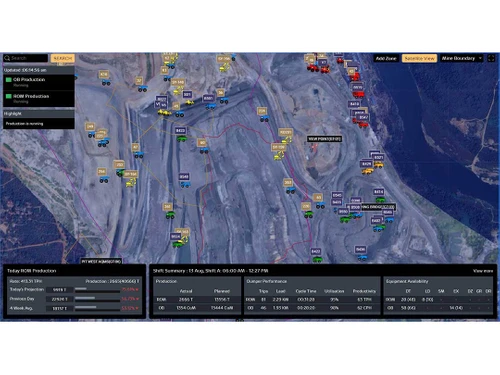Select the blue truck labeled 8549
Image resolution: width=500 pixels, height=375 pixels.
pos(185,184)
